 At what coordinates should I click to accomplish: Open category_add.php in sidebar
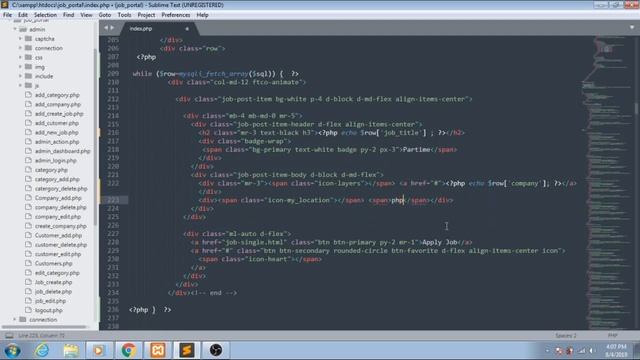tap(57, 179)
